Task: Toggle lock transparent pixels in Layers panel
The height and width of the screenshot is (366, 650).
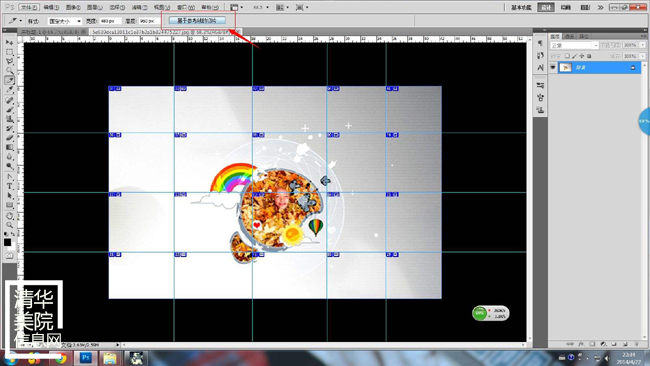Action: (567, 56)
